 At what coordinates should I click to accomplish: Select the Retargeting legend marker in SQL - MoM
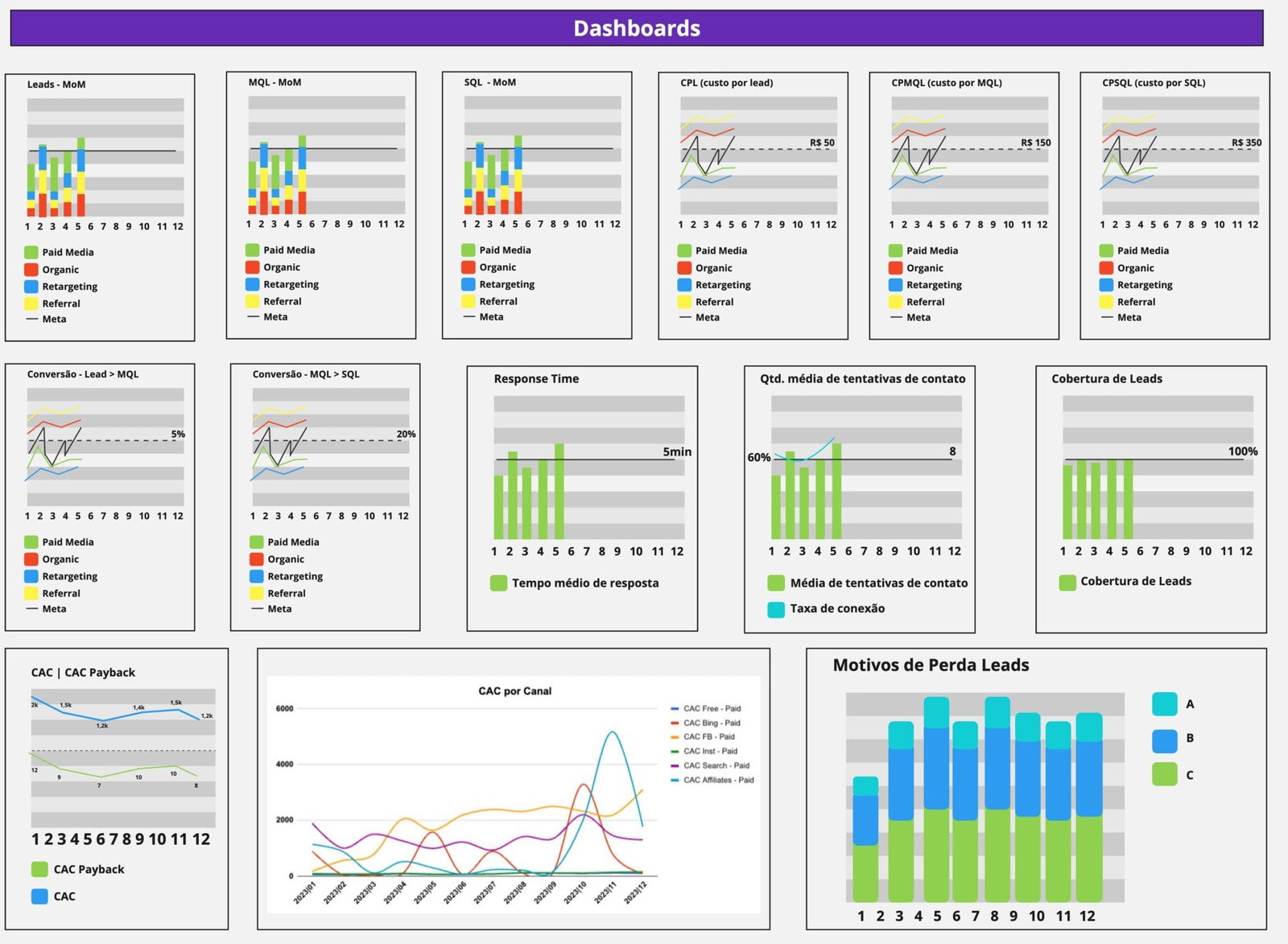(x=470, y=284)
